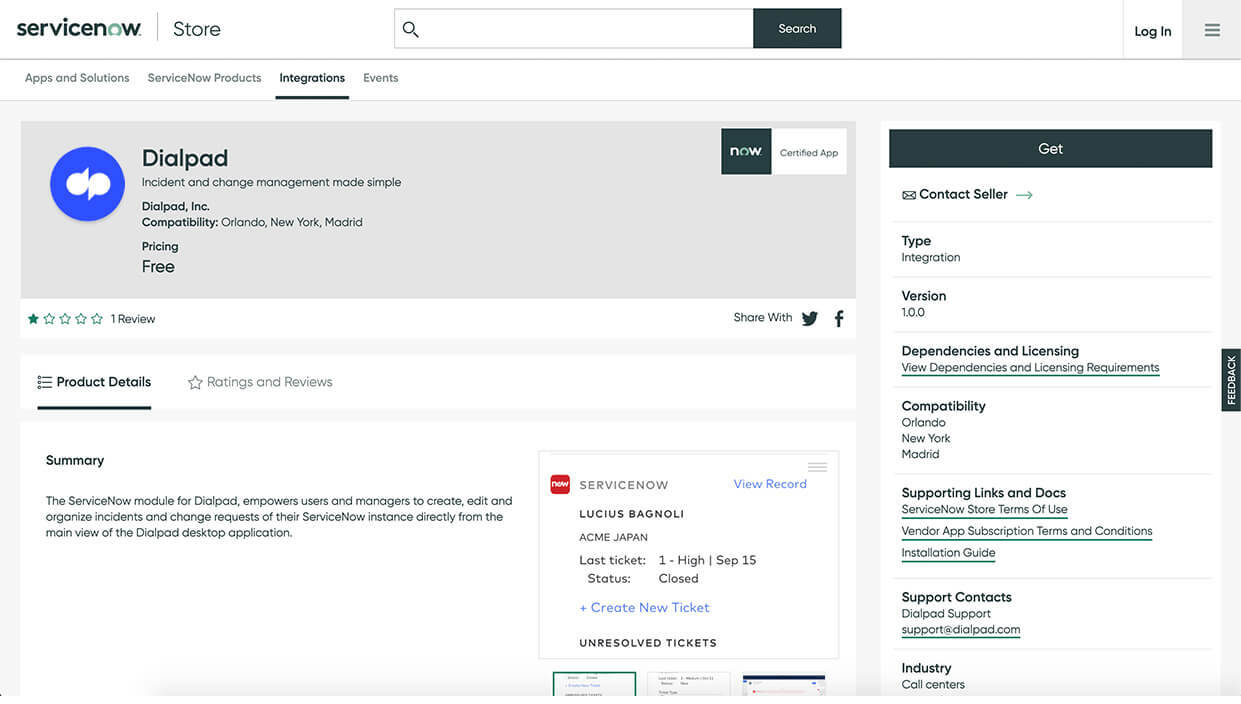
Task: Click the Call centers industry text
Action: [933, 685]
